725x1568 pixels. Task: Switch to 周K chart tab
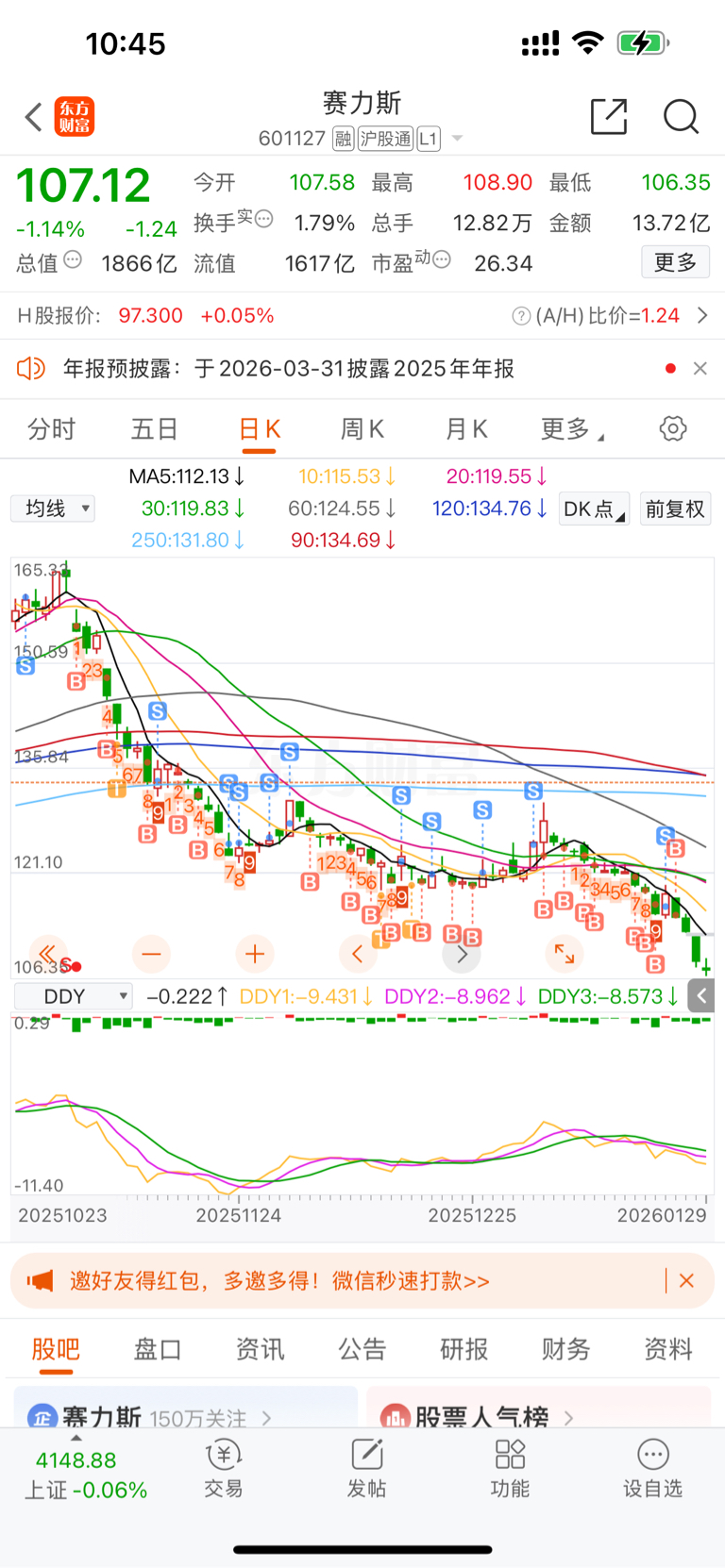[362, 429]
